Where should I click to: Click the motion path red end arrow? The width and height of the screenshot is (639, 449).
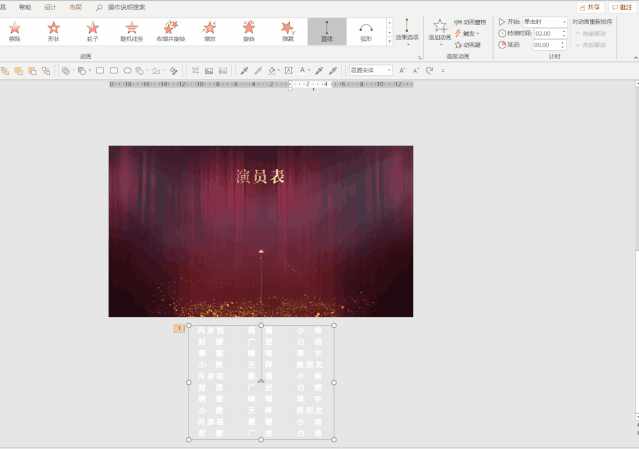click(261, 252)
